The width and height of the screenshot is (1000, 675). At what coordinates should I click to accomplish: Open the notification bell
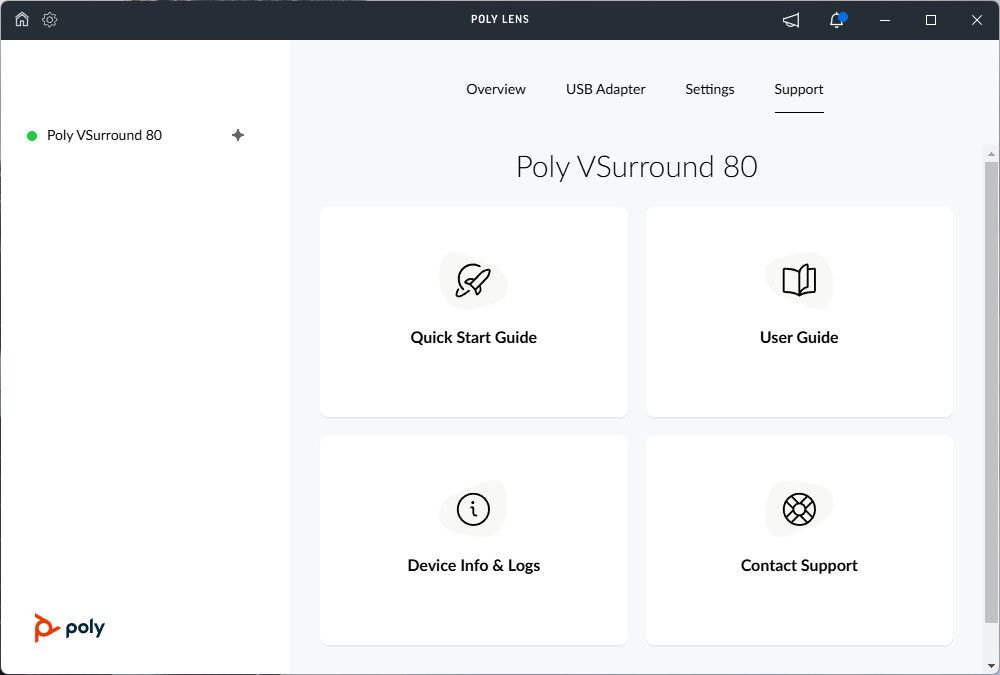pyautogui.click(x=838, y=20)
